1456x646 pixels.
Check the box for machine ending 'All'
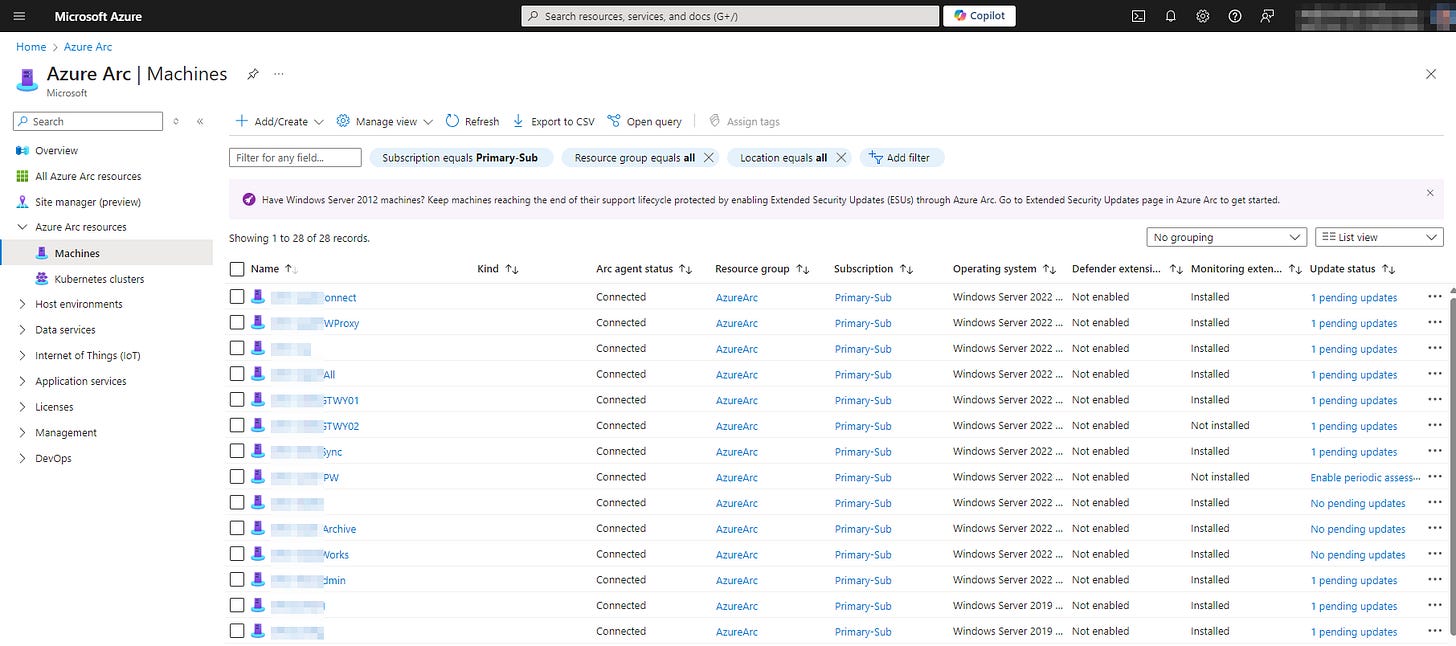click(x=237, y=374)
